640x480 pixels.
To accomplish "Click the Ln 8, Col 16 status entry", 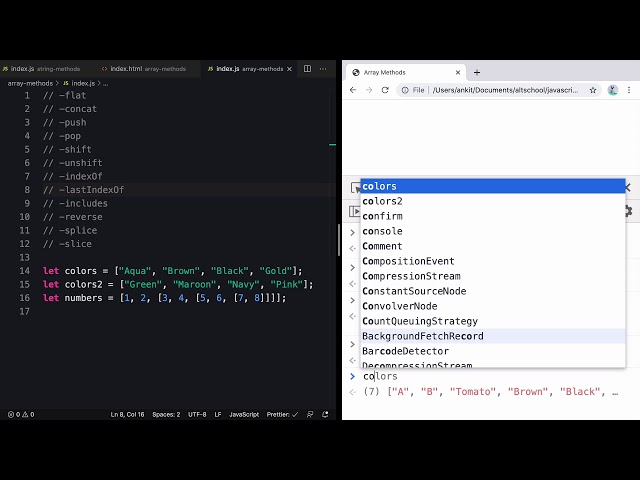I will [127, 414].
